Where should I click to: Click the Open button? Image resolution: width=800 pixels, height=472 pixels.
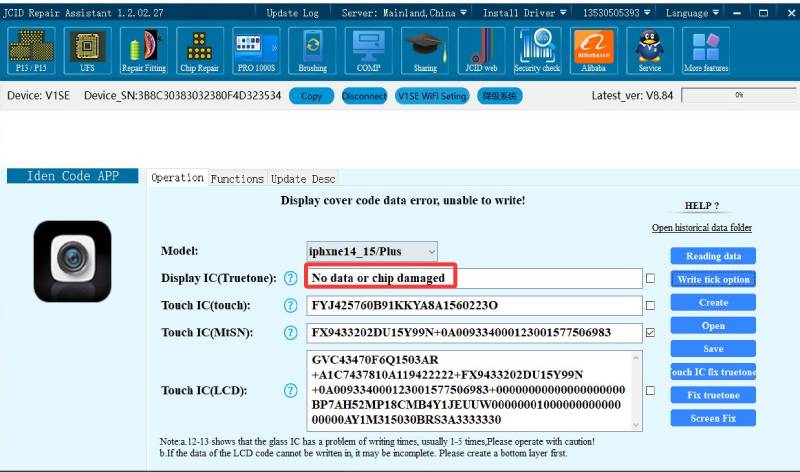pos(713,326)
